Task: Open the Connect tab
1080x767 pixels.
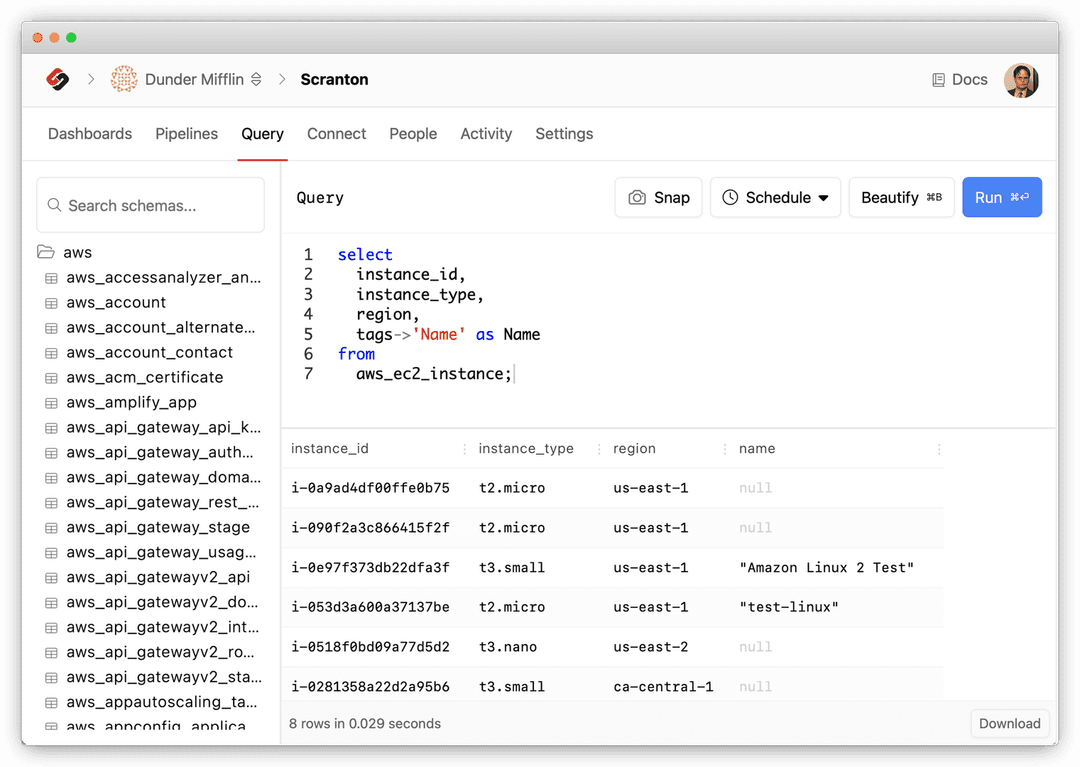Action: (336, 133)
